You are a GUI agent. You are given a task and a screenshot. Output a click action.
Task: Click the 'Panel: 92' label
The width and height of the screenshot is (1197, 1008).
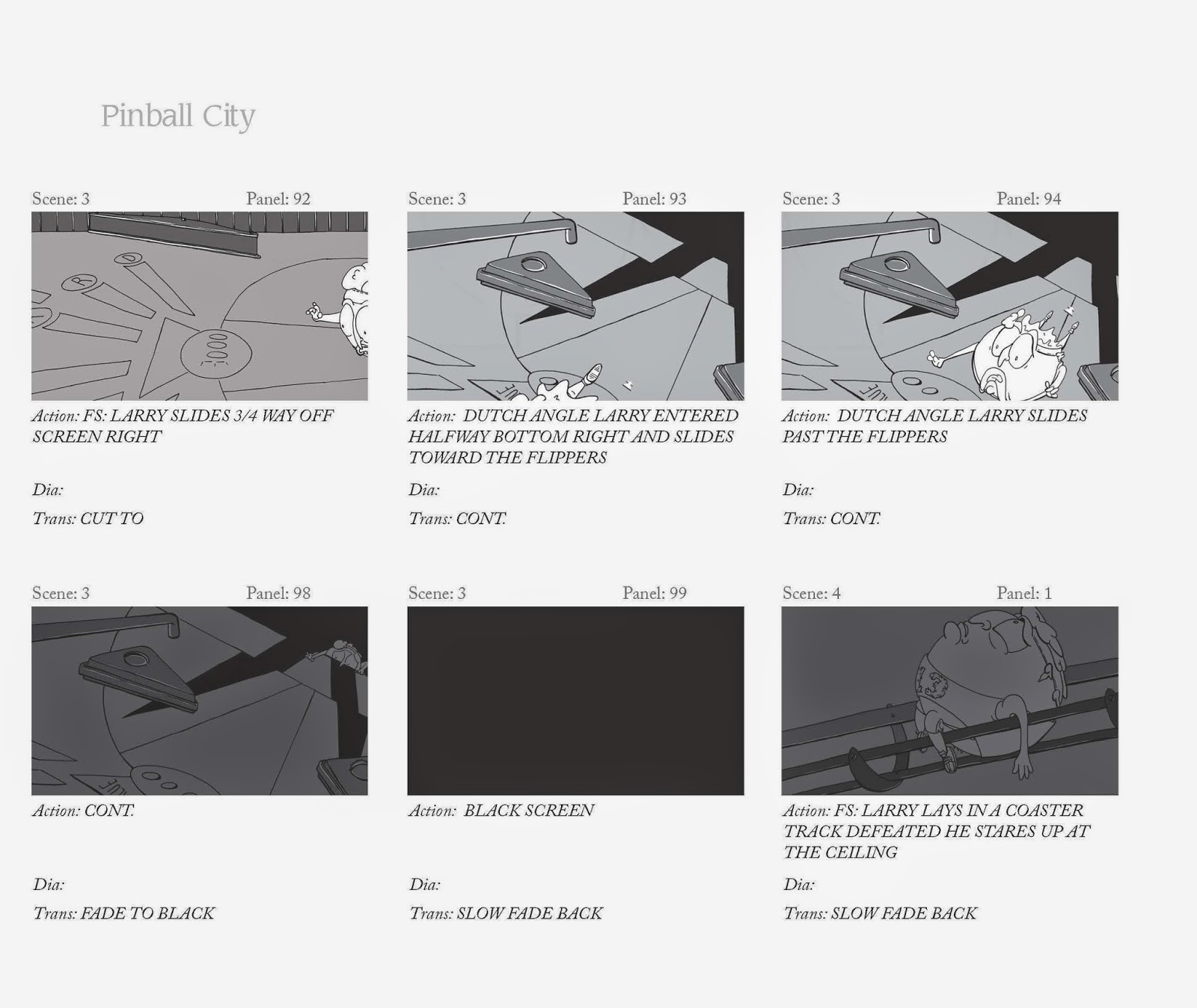click(x=278, y=199)
